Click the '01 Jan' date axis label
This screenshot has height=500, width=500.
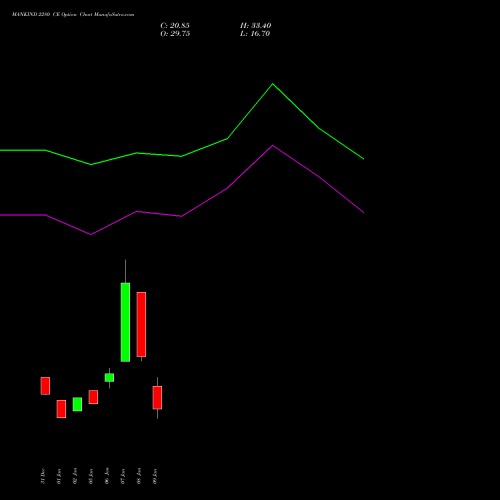(x=59, y=476)
